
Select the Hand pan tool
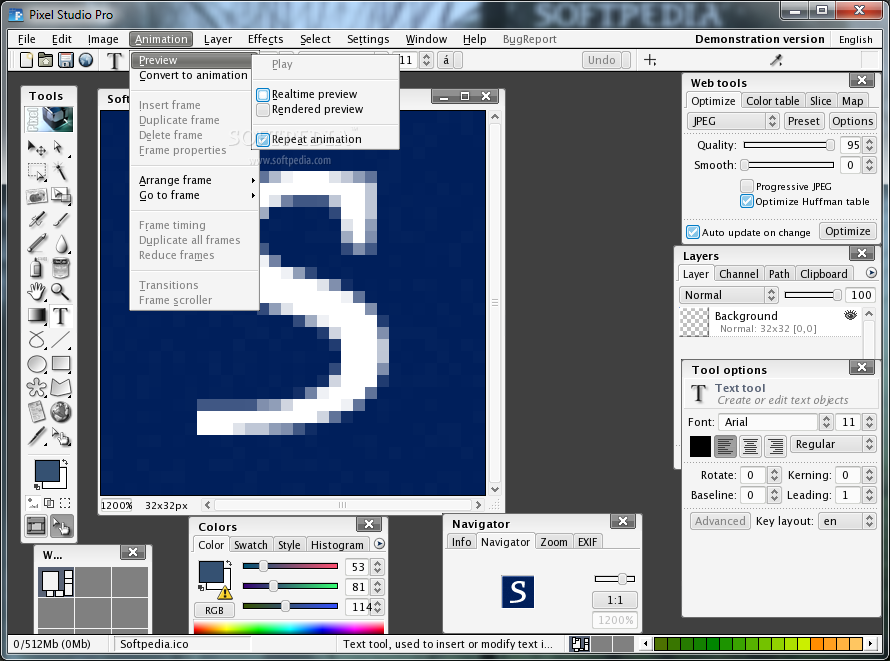pyautogui.click(x=37, y=291)
